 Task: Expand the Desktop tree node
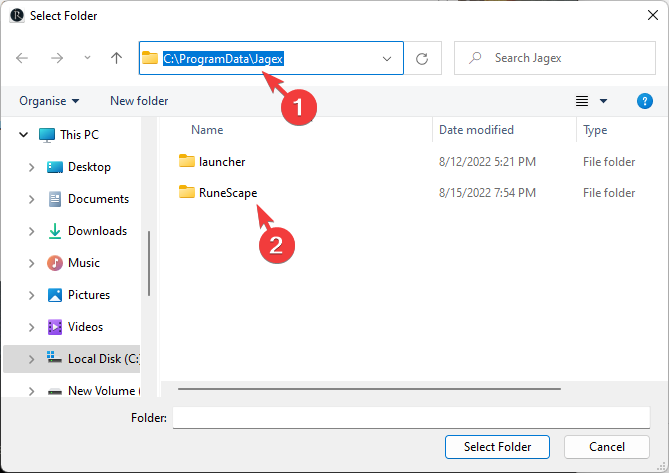32,167
